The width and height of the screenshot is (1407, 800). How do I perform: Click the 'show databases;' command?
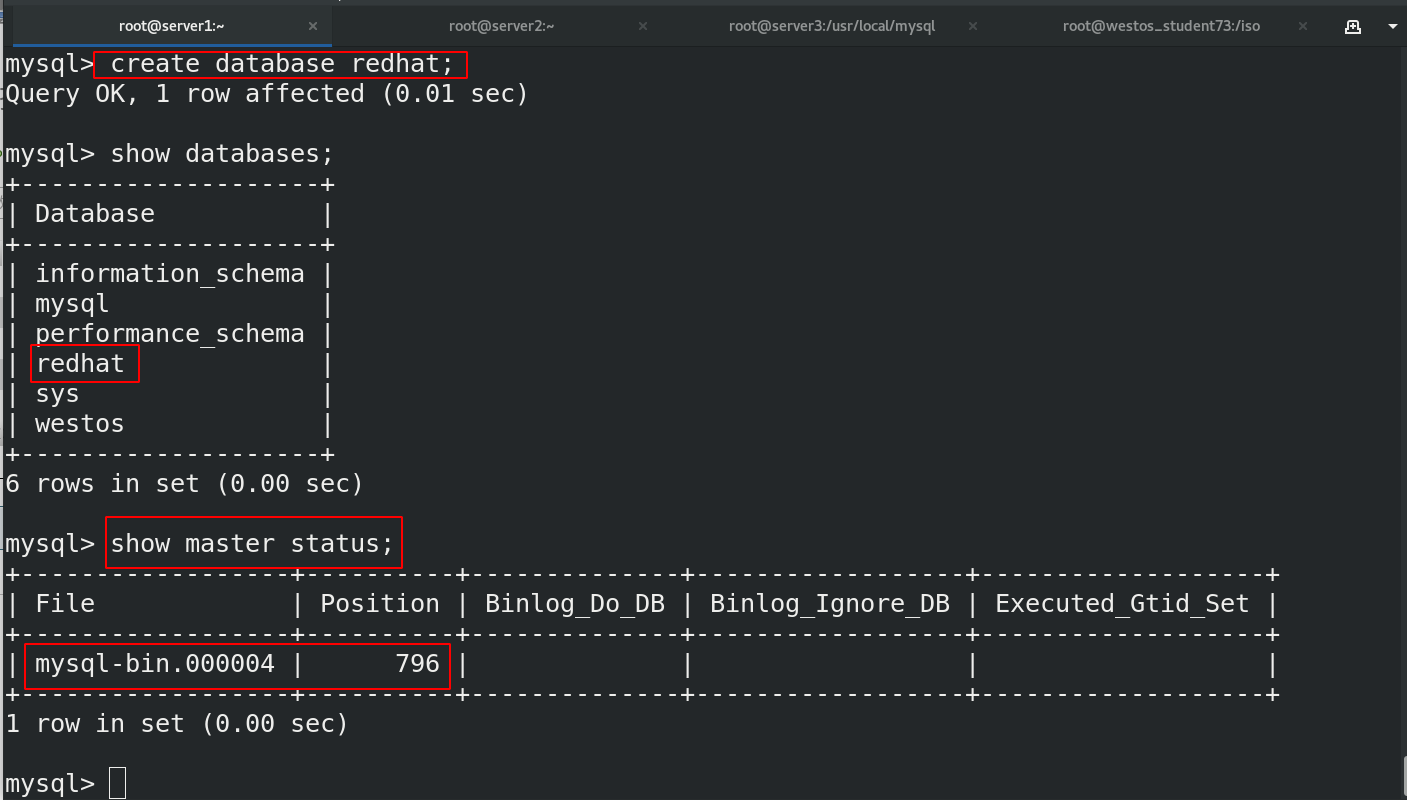pyautogui.click(x=221, y=154)
